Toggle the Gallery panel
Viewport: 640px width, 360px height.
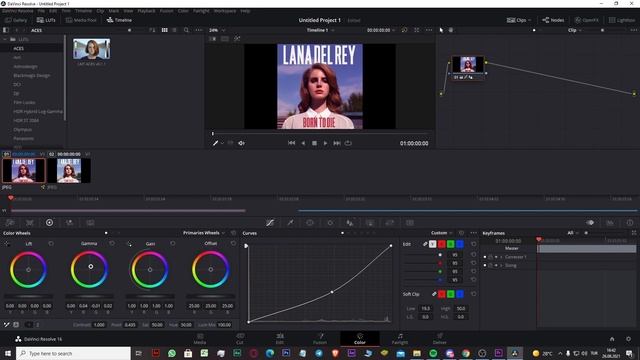coord(16,20)
